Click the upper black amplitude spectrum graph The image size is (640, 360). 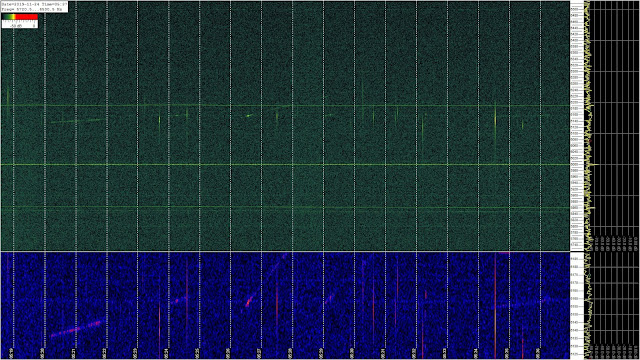(611, 126)
